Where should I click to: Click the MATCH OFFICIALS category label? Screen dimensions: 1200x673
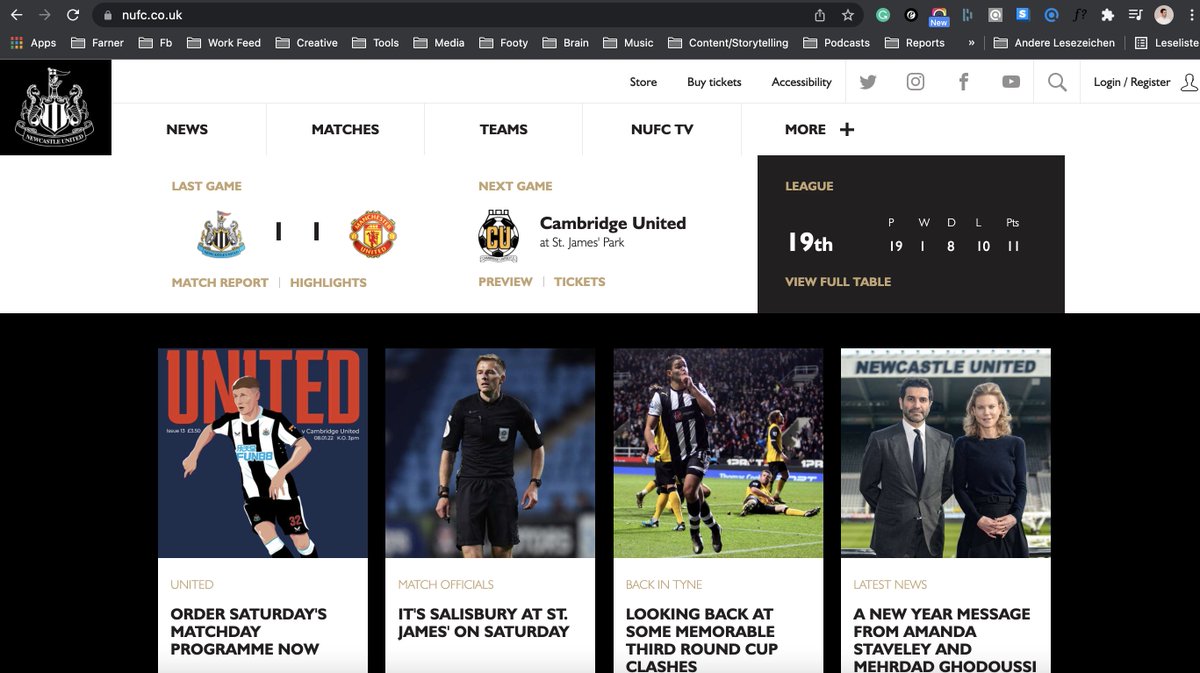click(x=446, y=585)
